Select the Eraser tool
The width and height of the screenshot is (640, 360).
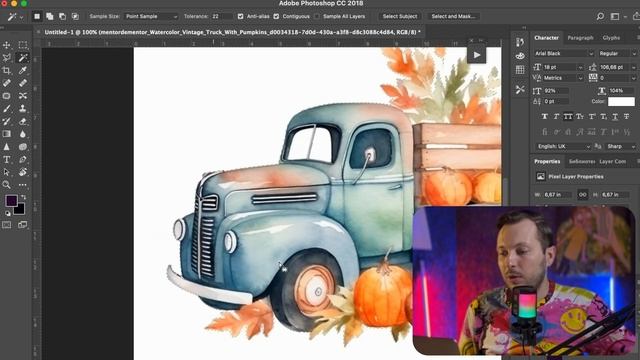[23, 121]
